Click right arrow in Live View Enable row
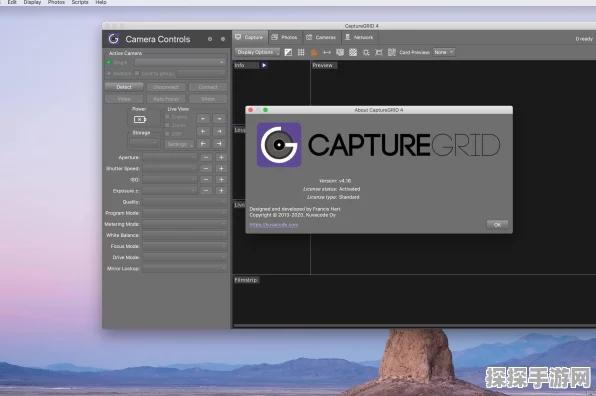This screenshot has height=396, width=596. pos(219,119)
